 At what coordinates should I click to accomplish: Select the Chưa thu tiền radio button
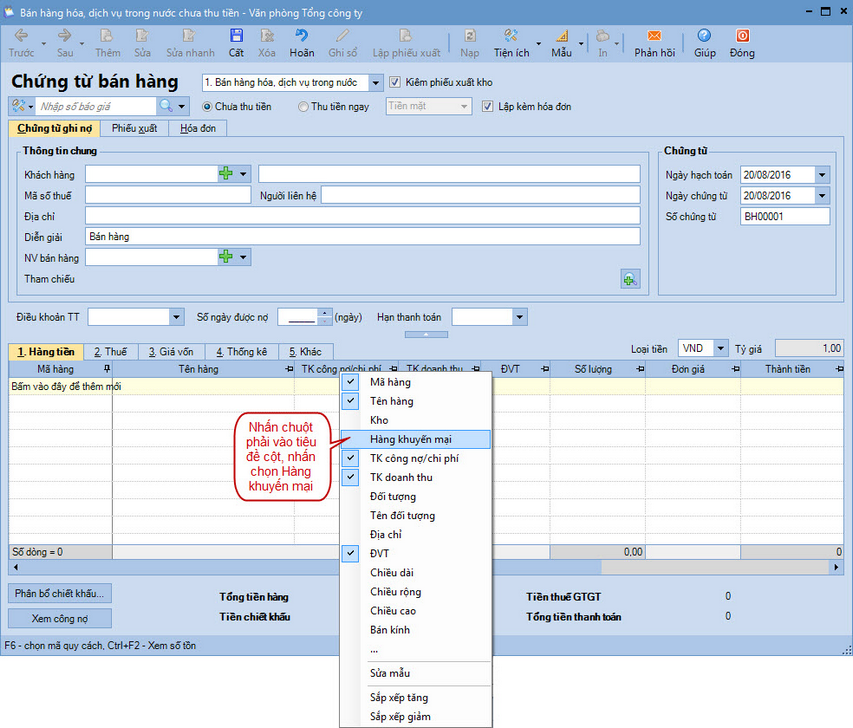(x=207, y=107)
